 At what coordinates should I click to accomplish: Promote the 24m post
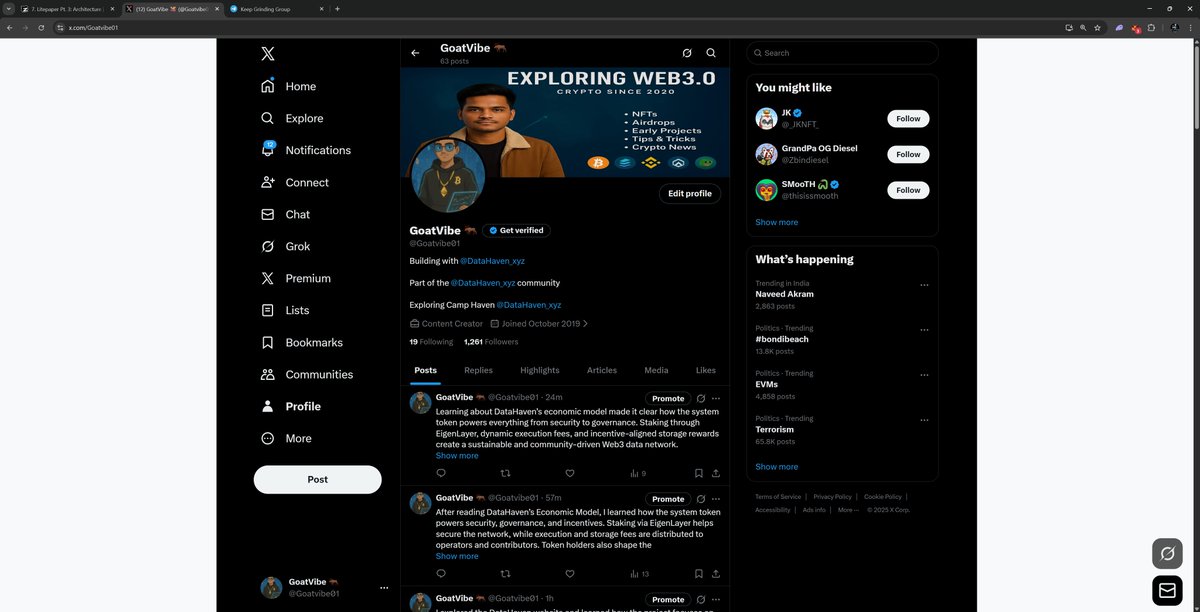[x=668, y=398]
